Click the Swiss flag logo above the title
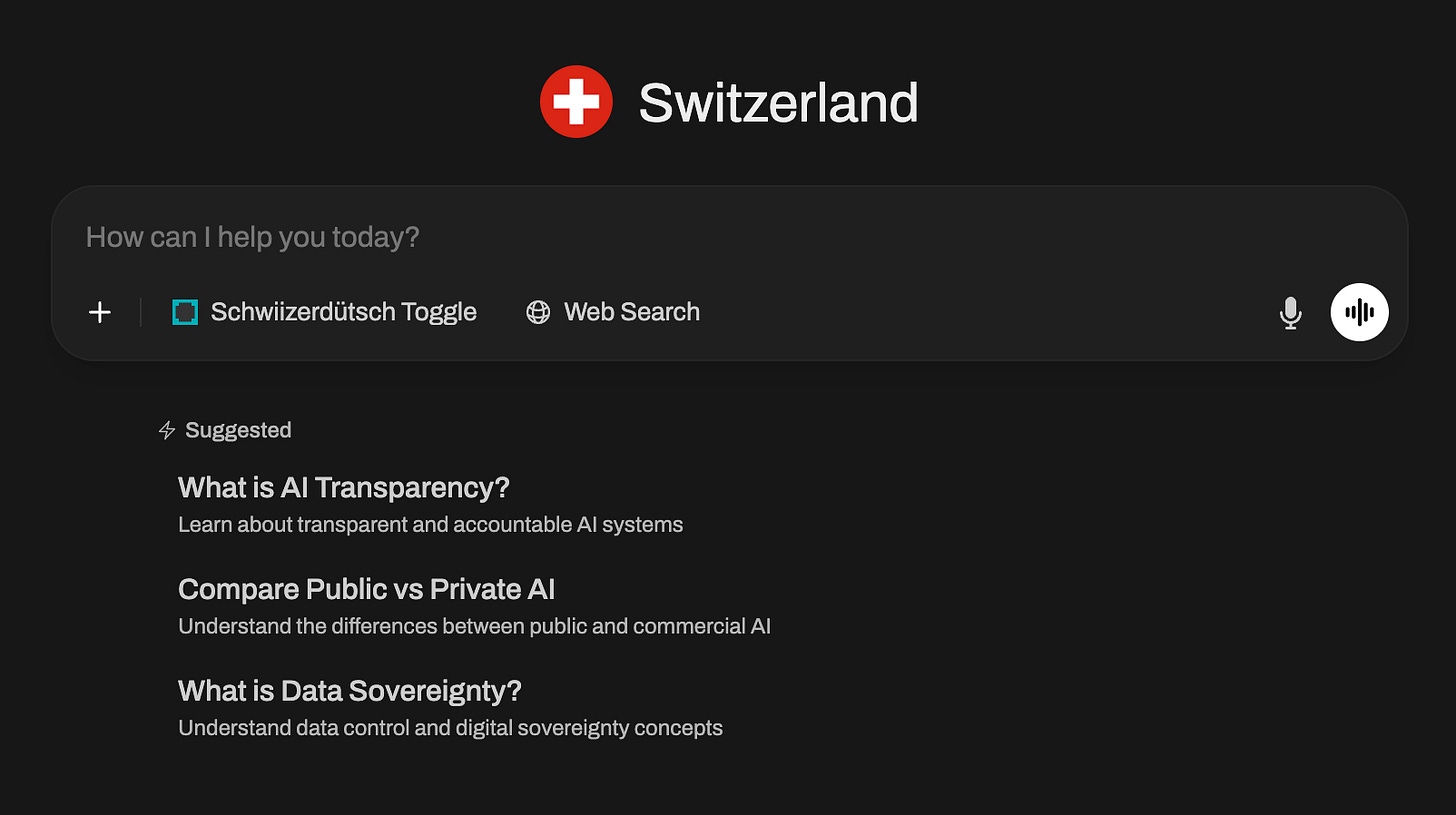Screen dimensions: 1456x815 coord(576,101)
